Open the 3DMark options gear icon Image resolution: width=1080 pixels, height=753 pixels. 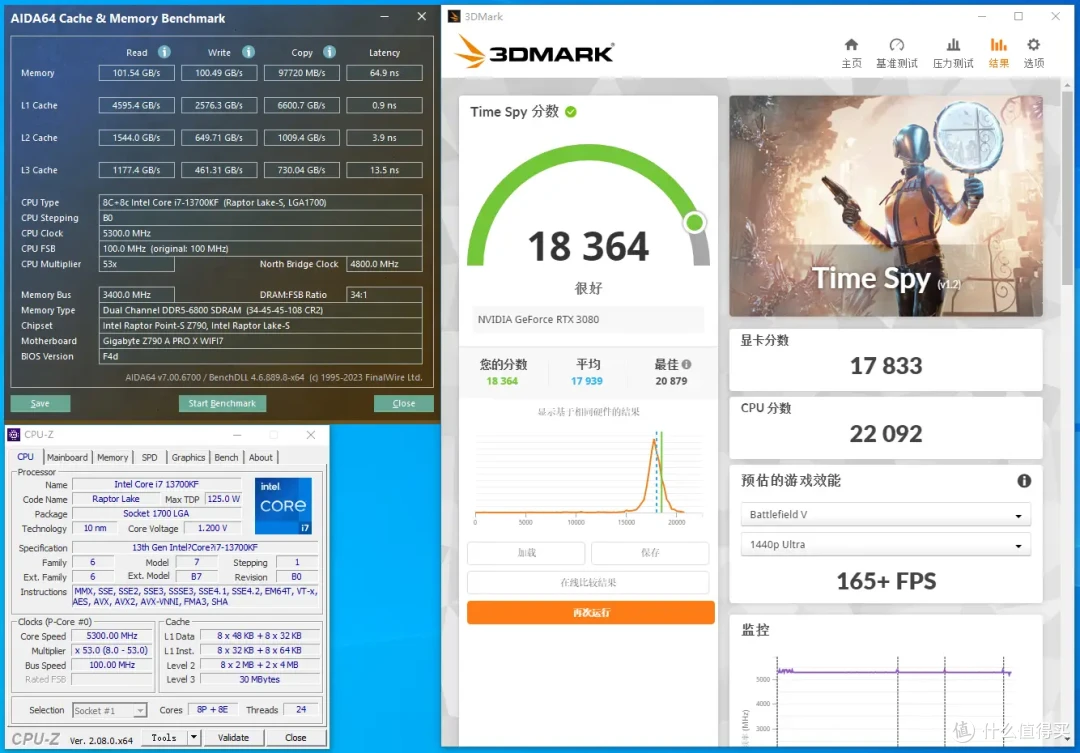click(1033, 45)
